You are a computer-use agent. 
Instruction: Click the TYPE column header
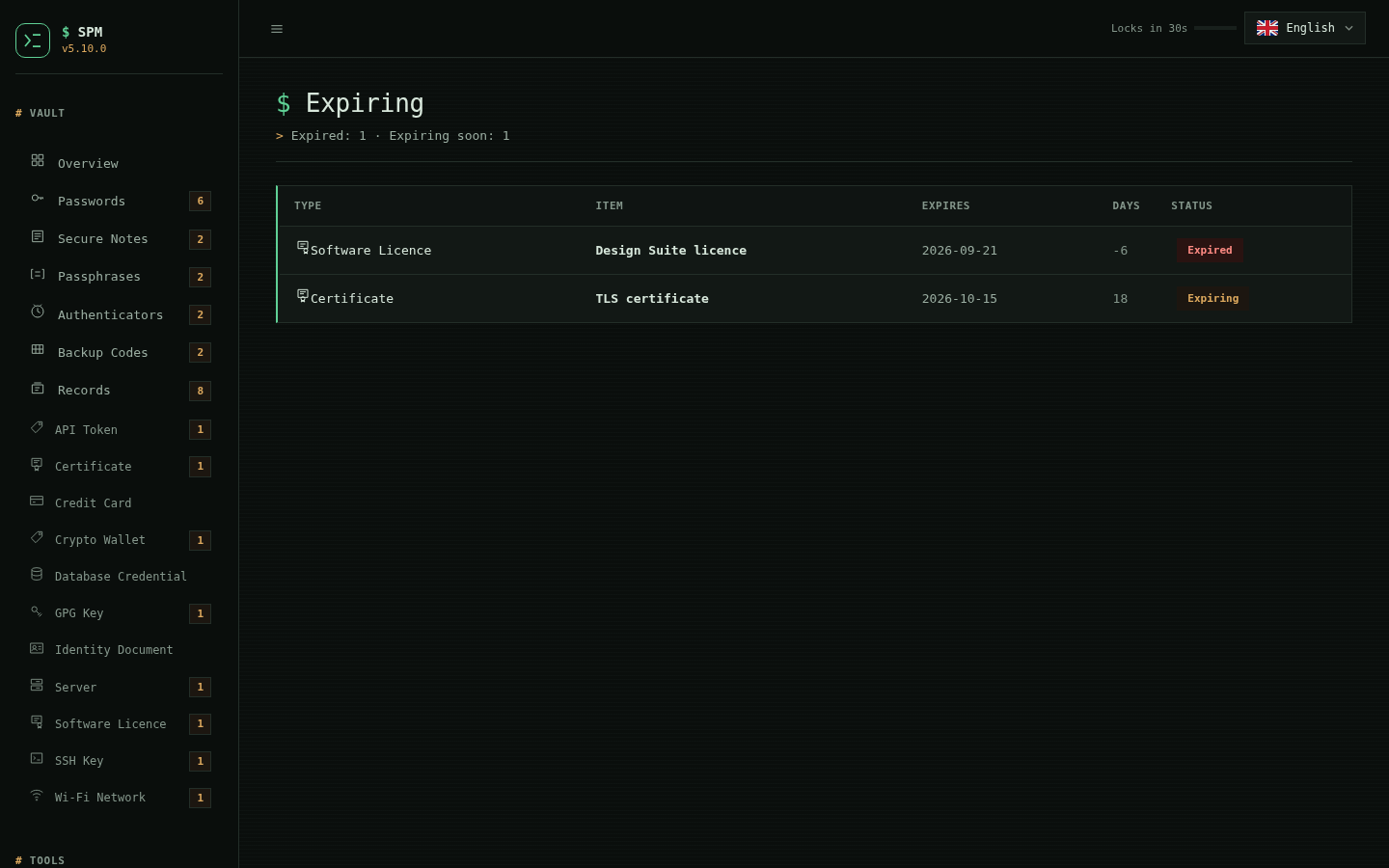pyautogui.click(x=308, y=205)
